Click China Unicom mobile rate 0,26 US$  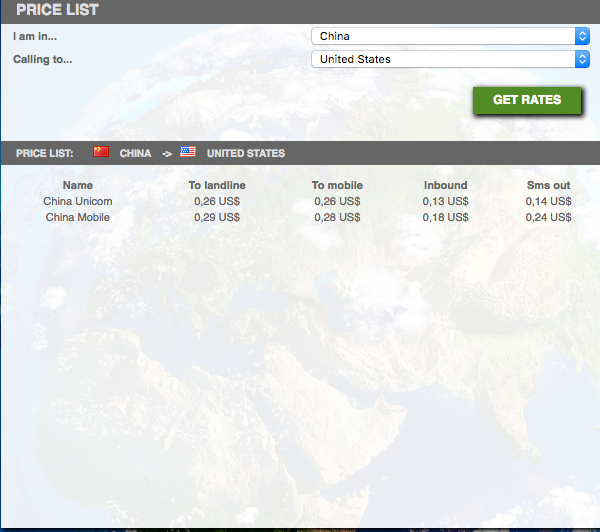click(337, 201)
